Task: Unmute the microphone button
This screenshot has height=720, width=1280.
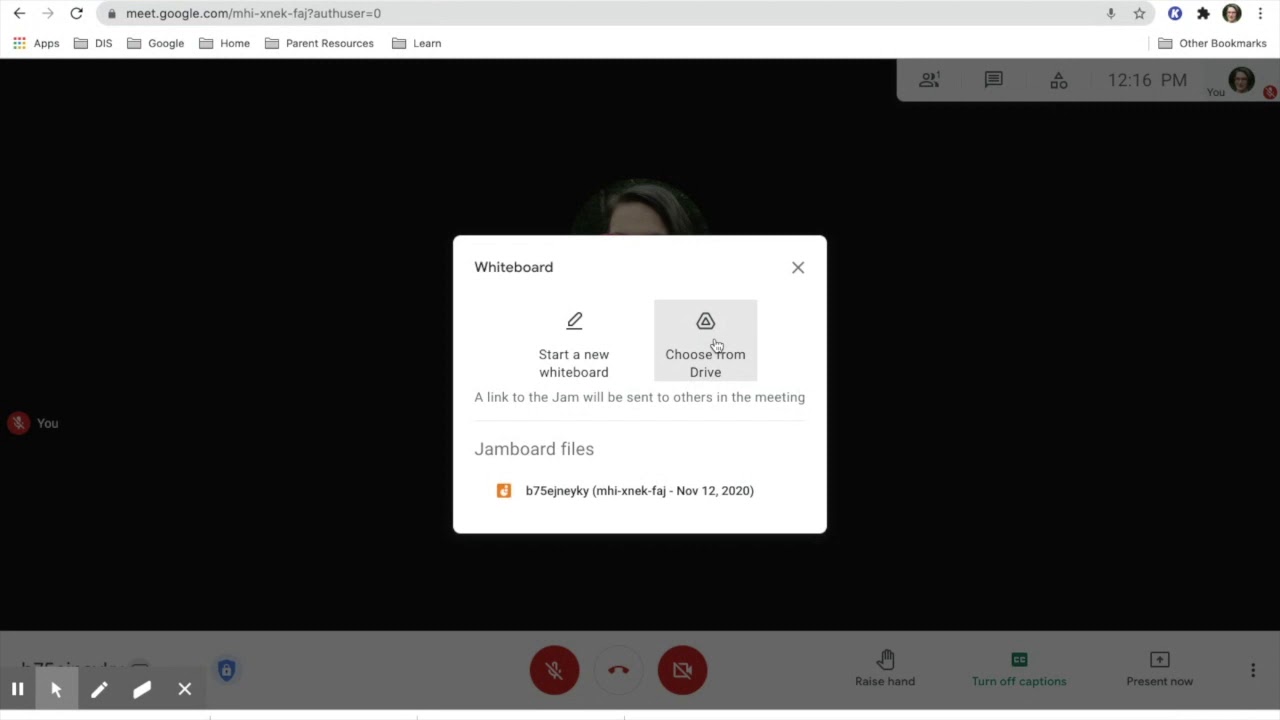Action: pyautogui.click(x=554, y=670)
